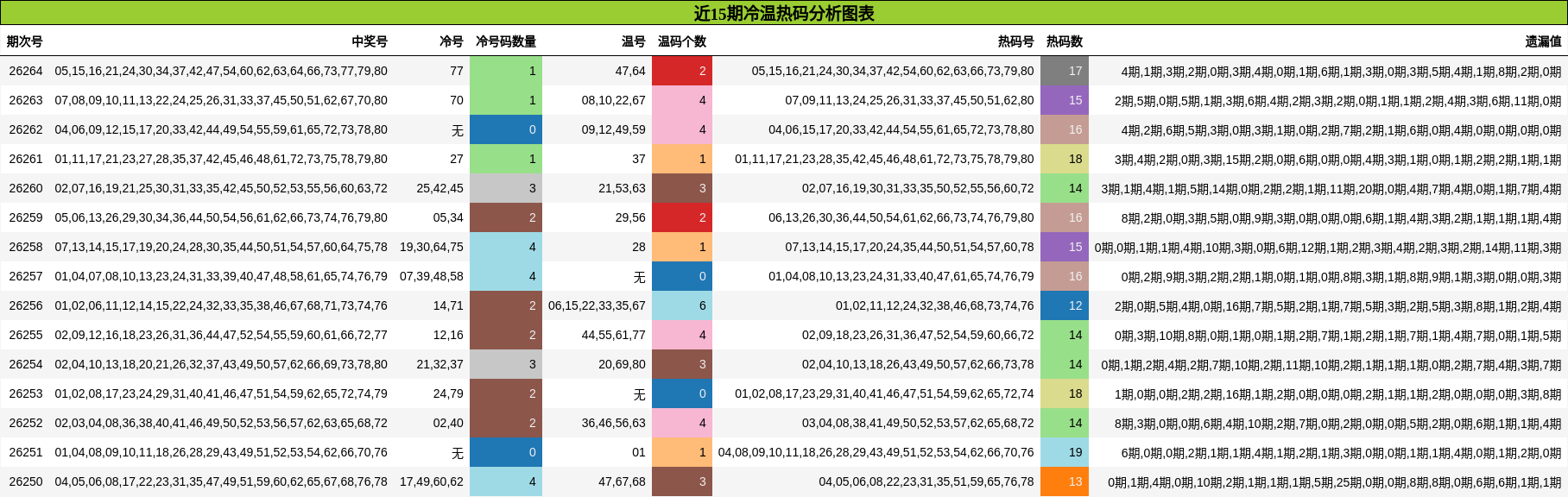Click the 热码数 column header
The width and height of the screenshot is (1568, 497).
[1065, 41]
